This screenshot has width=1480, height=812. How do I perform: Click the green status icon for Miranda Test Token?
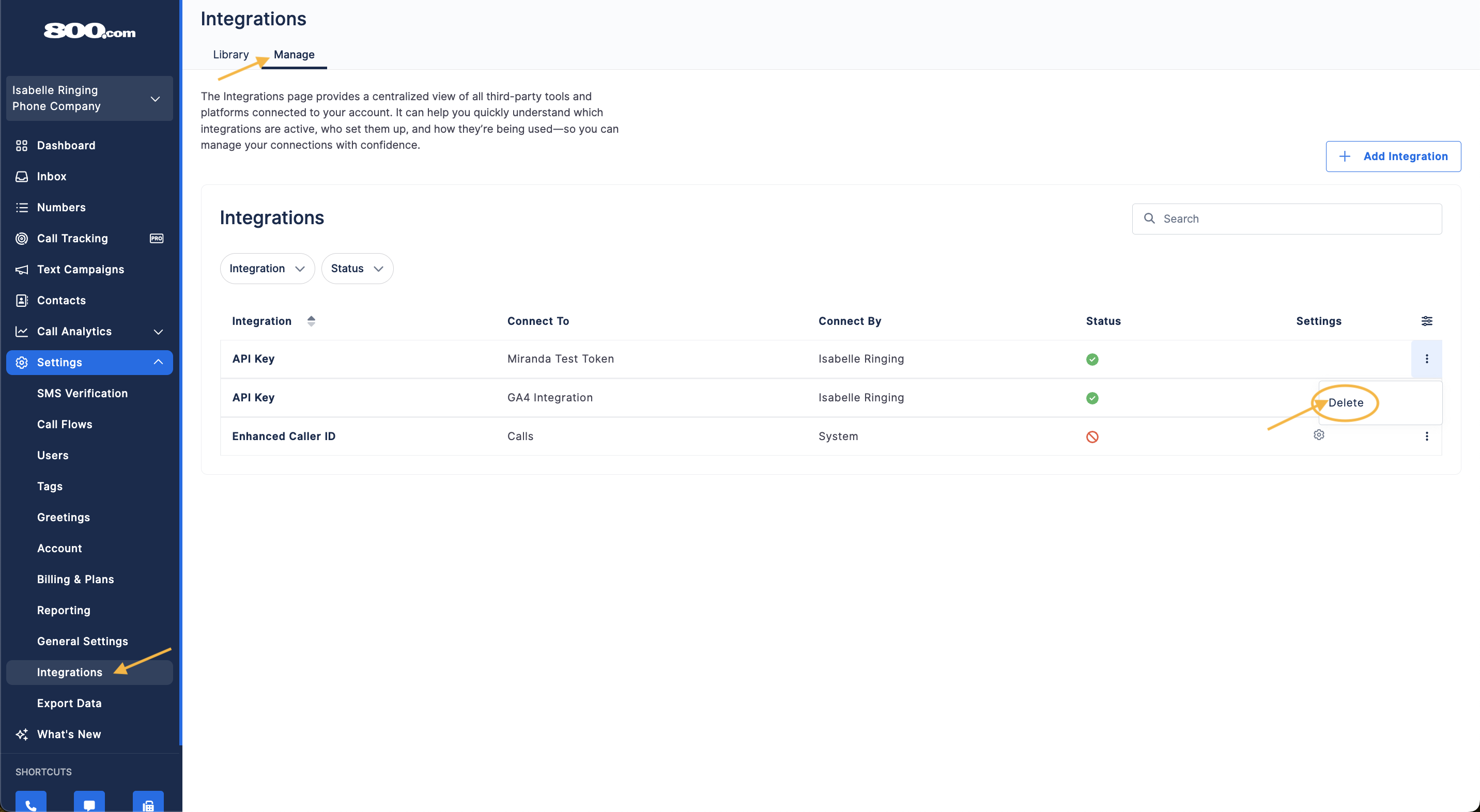[x=1092, y=360]
